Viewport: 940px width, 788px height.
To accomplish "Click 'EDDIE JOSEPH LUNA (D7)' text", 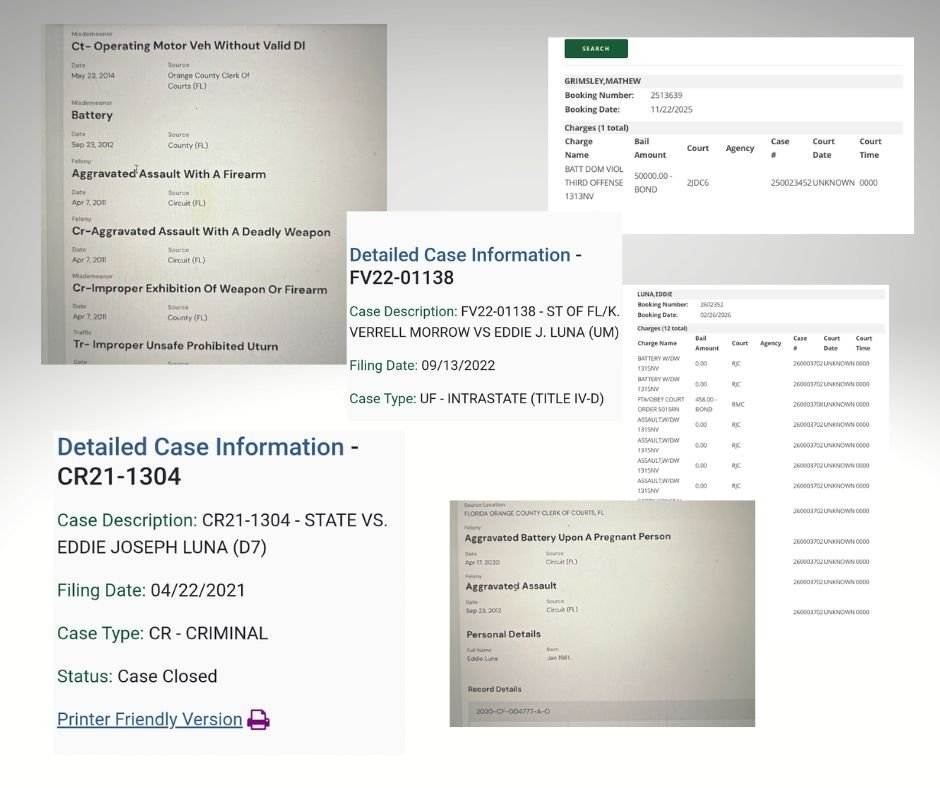I will click(x=162, y=547).
